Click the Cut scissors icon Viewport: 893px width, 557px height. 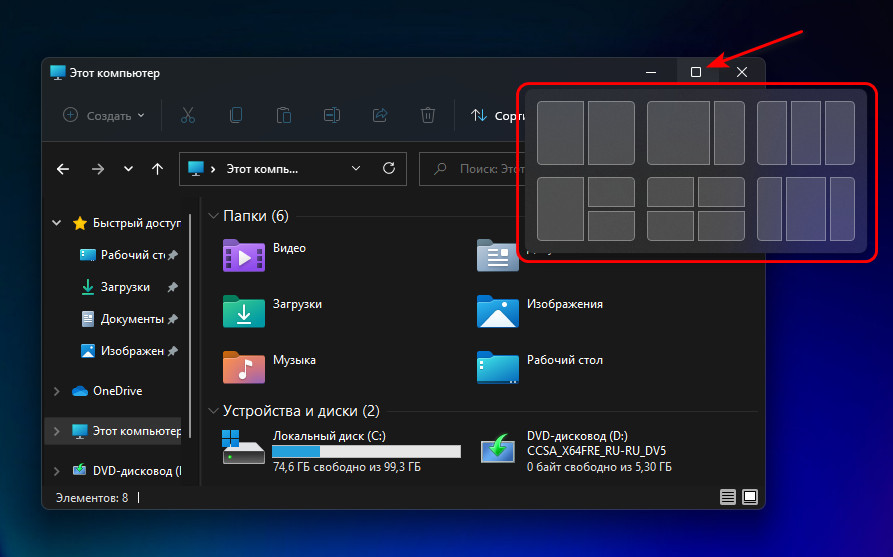[x=187, y=116]
